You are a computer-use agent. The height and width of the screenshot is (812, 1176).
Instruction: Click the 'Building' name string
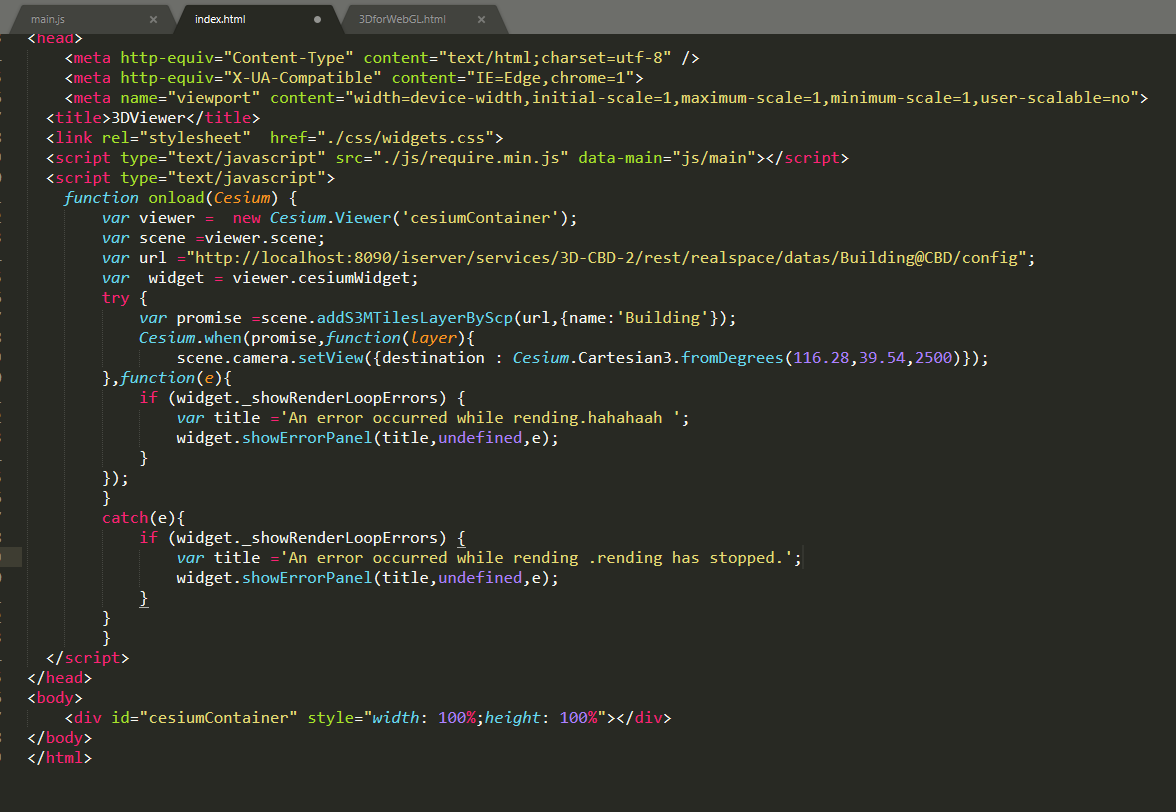pyautogui.click(x=662, y=318)
